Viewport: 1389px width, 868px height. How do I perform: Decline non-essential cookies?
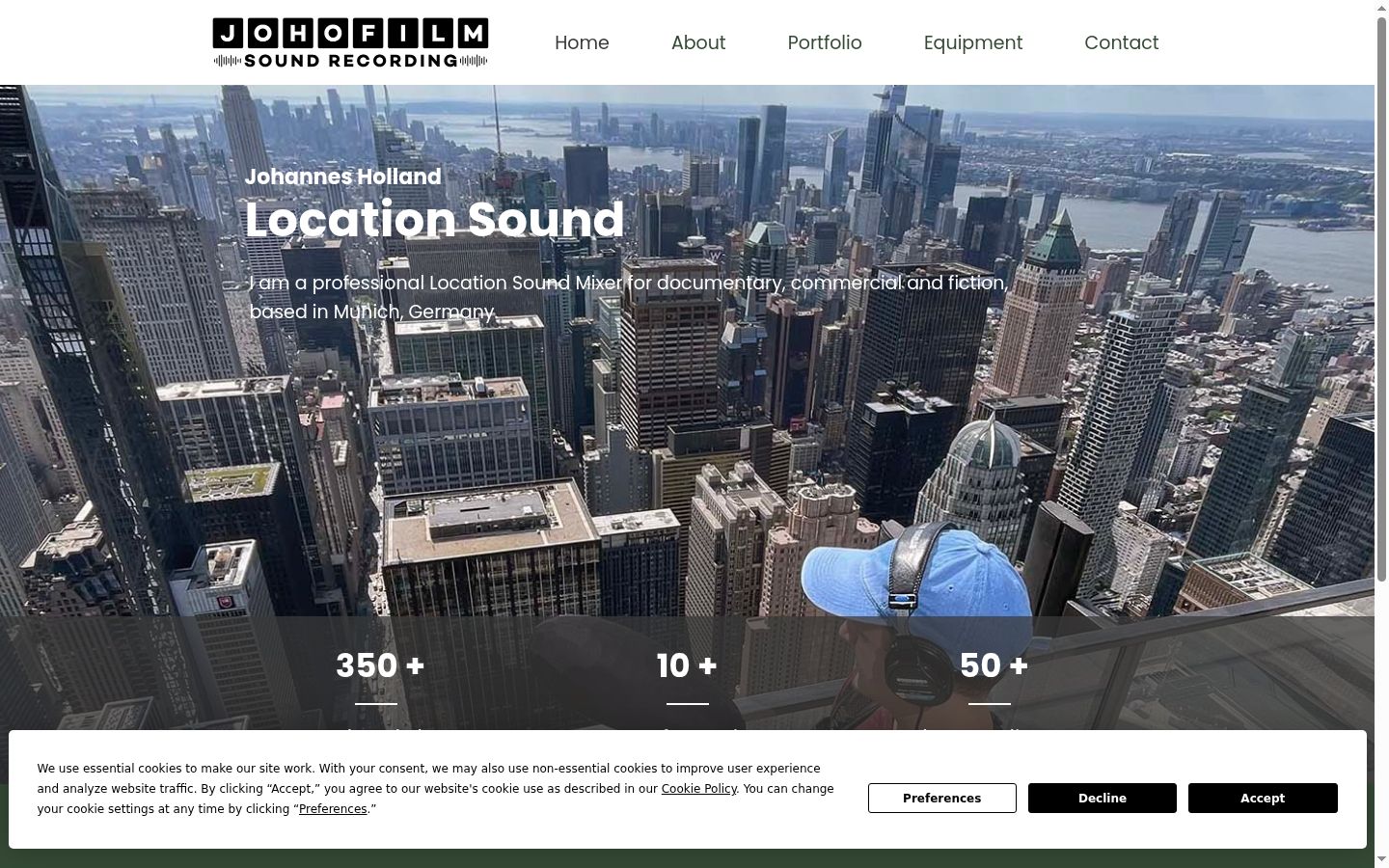coord(1103,798)
